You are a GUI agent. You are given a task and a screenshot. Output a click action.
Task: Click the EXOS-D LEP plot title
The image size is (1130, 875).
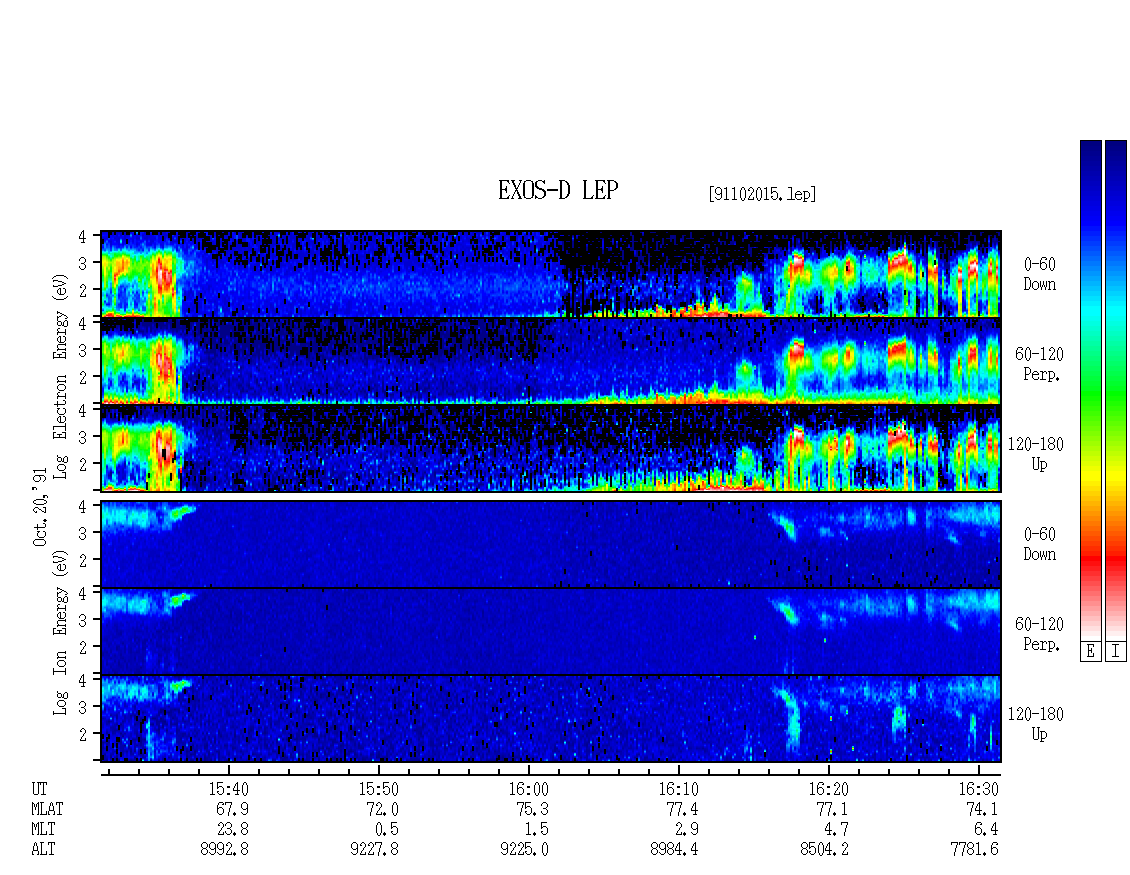[558, 190]
